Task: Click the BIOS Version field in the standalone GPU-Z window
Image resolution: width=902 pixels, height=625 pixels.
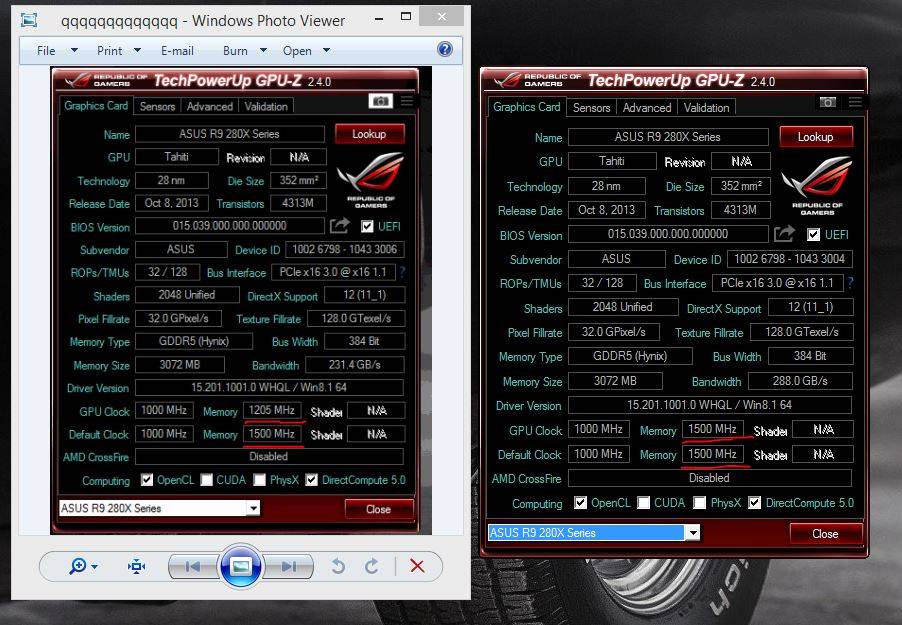Action: 668,234
